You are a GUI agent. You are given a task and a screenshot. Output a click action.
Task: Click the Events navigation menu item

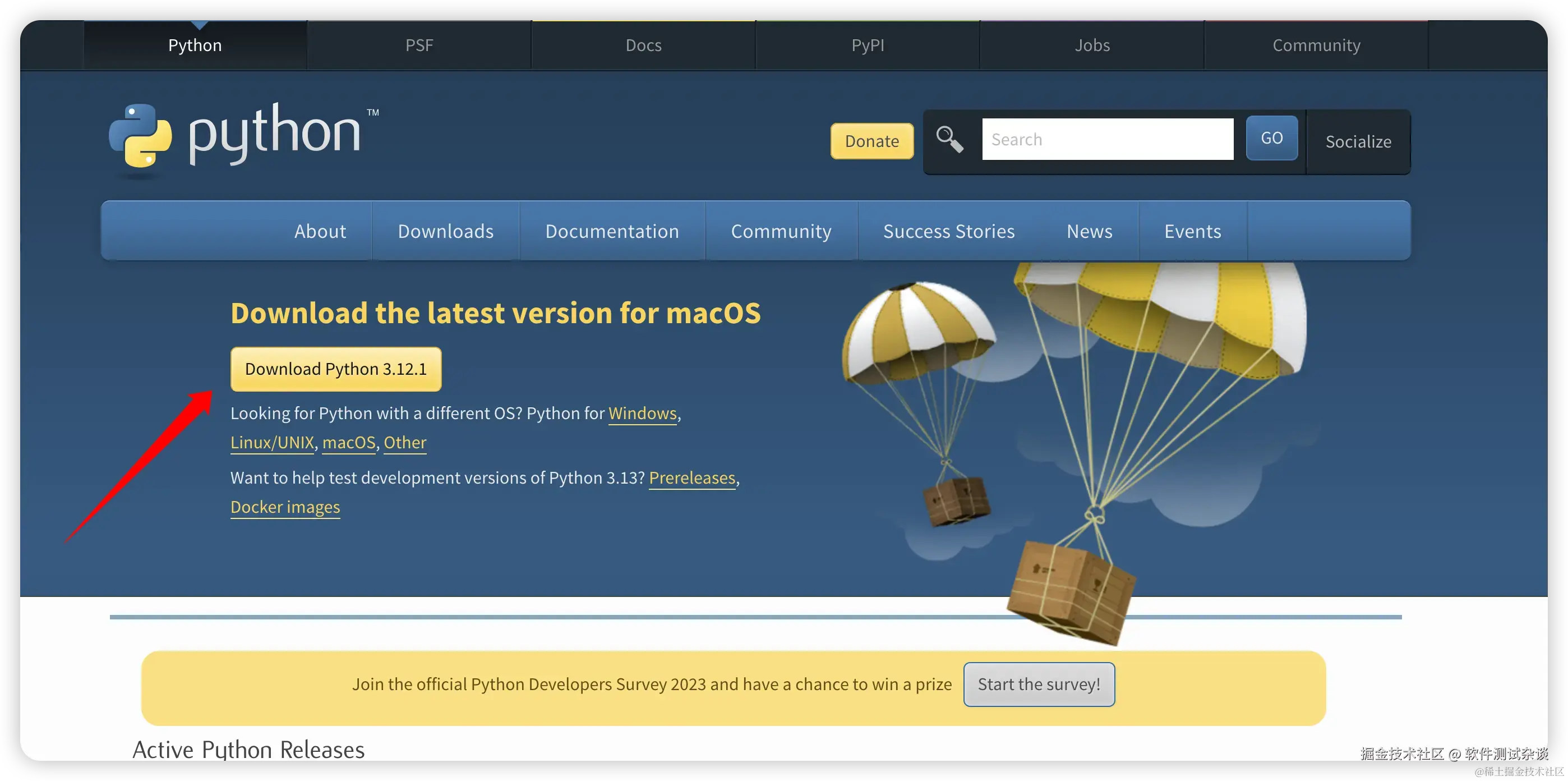coord(1192,232)
